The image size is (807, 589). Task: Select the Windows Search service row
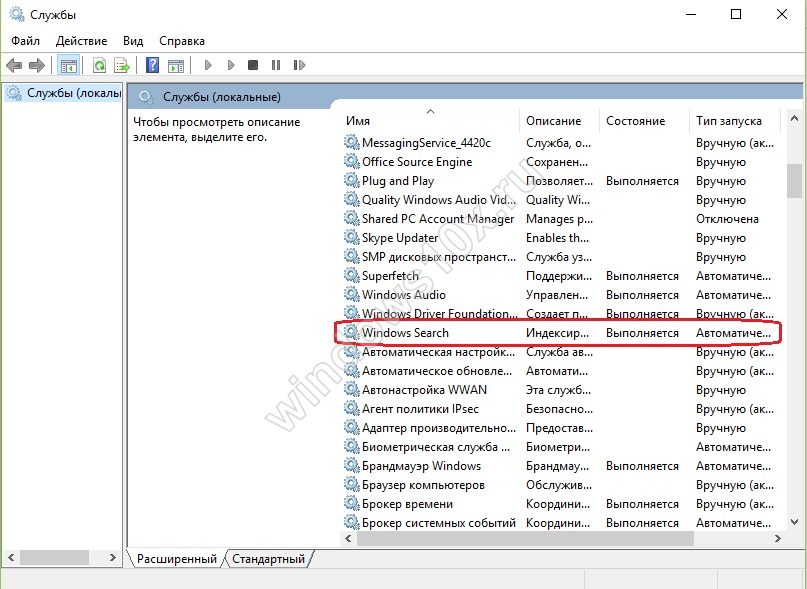405,333
